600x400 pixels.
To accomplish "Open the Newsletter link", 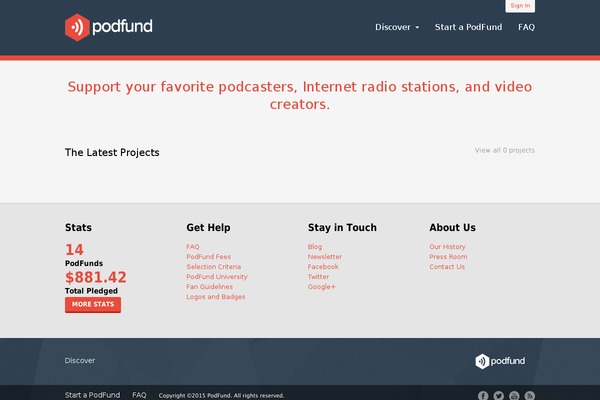I will [325, 256].
